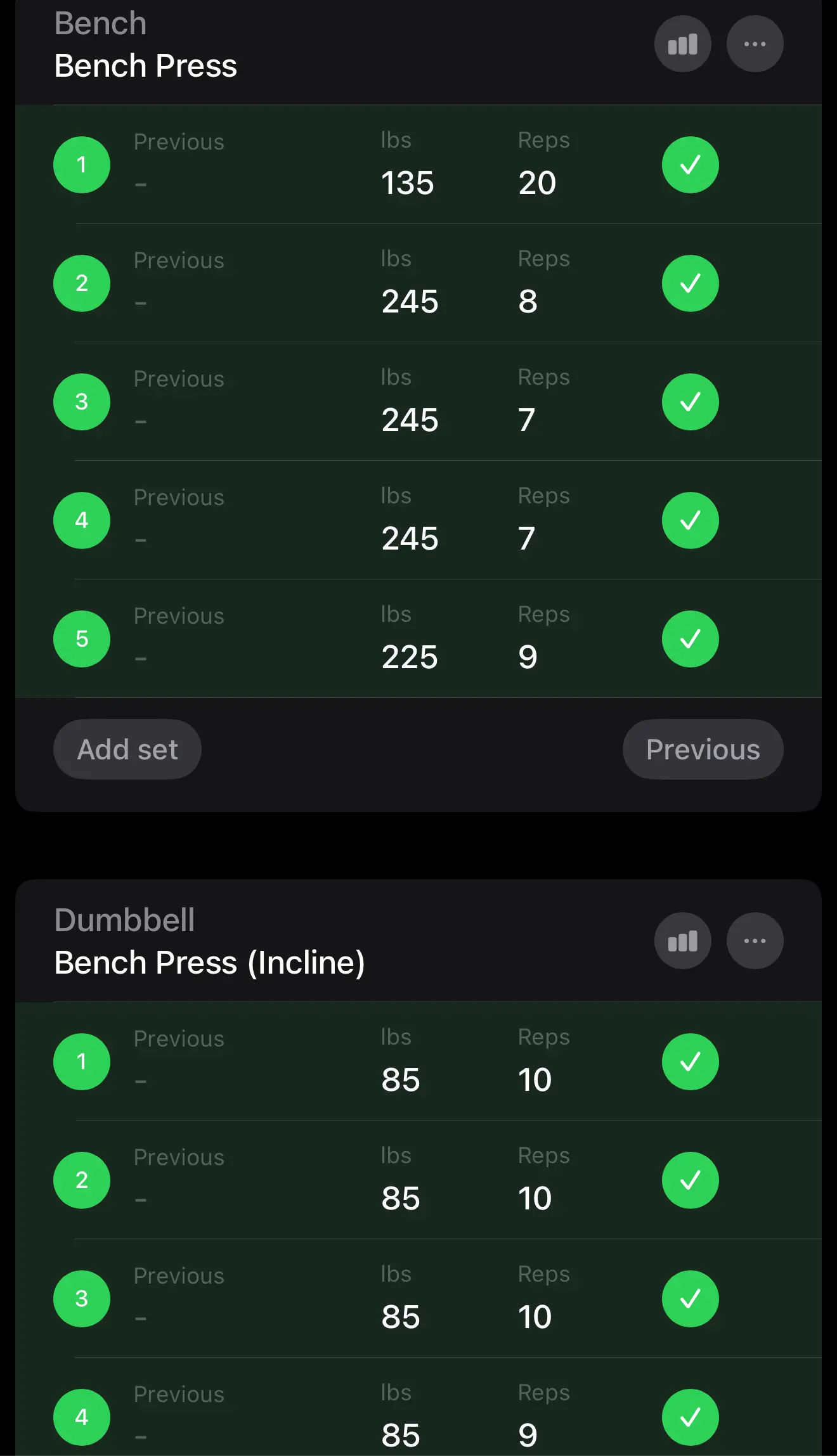Tap Incline Press set 2 number badge
This screenshot has height=1456, width=837.
coord(82,1180)
